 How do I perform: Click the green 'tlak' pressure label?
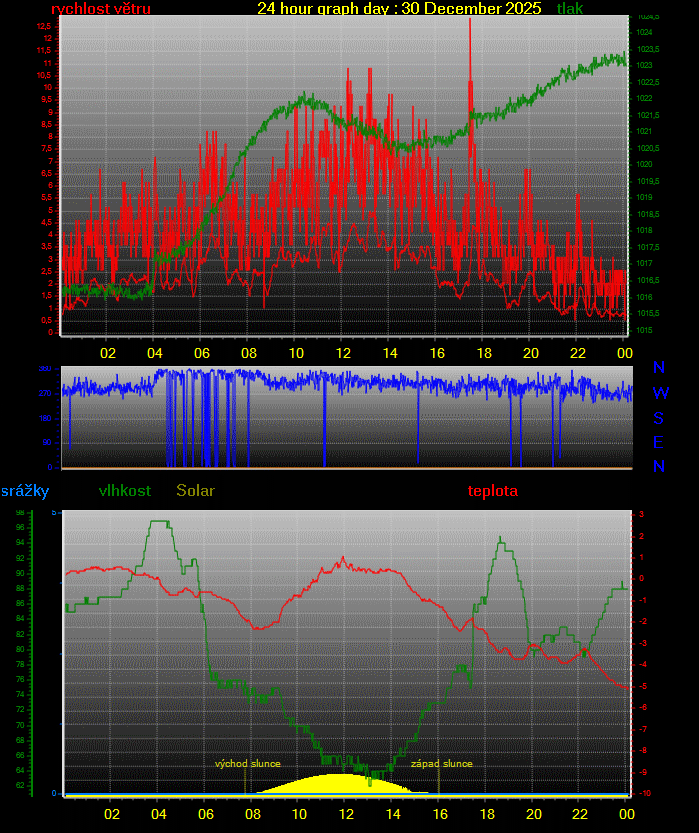click(570, 9)
